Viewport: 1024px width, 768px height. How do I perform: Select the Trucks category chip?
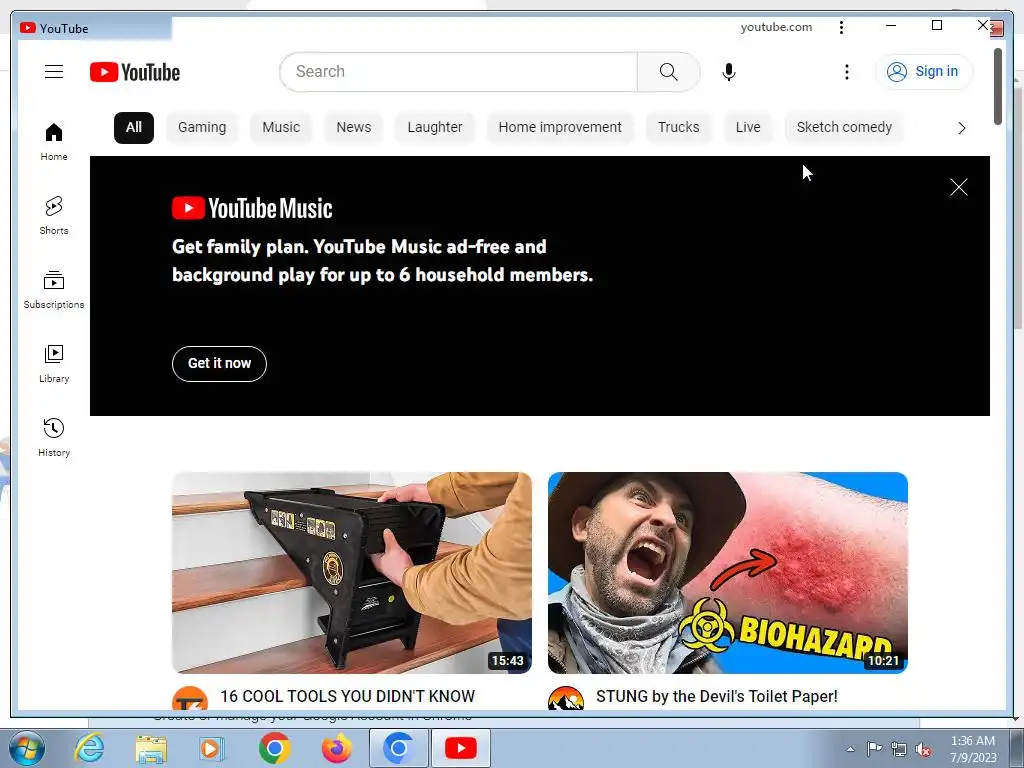pyautogui.click(x=678, y=127)
